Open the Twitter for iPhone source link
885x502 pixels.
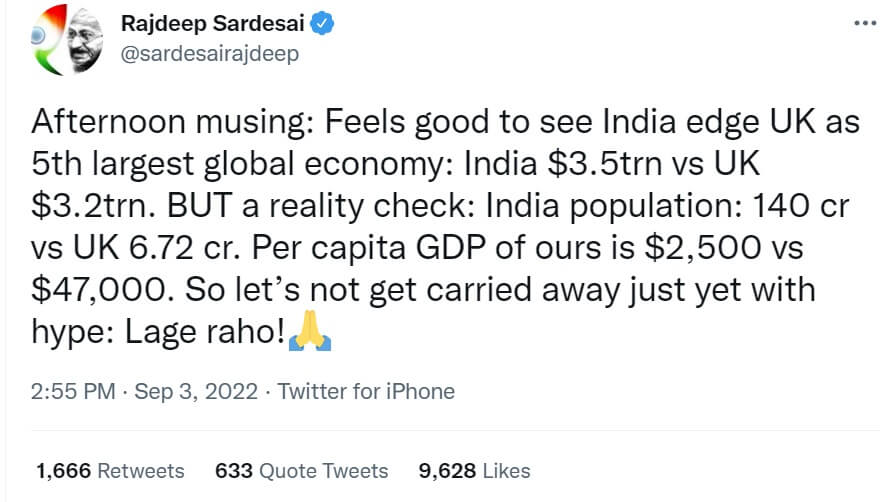click(366, 391)
